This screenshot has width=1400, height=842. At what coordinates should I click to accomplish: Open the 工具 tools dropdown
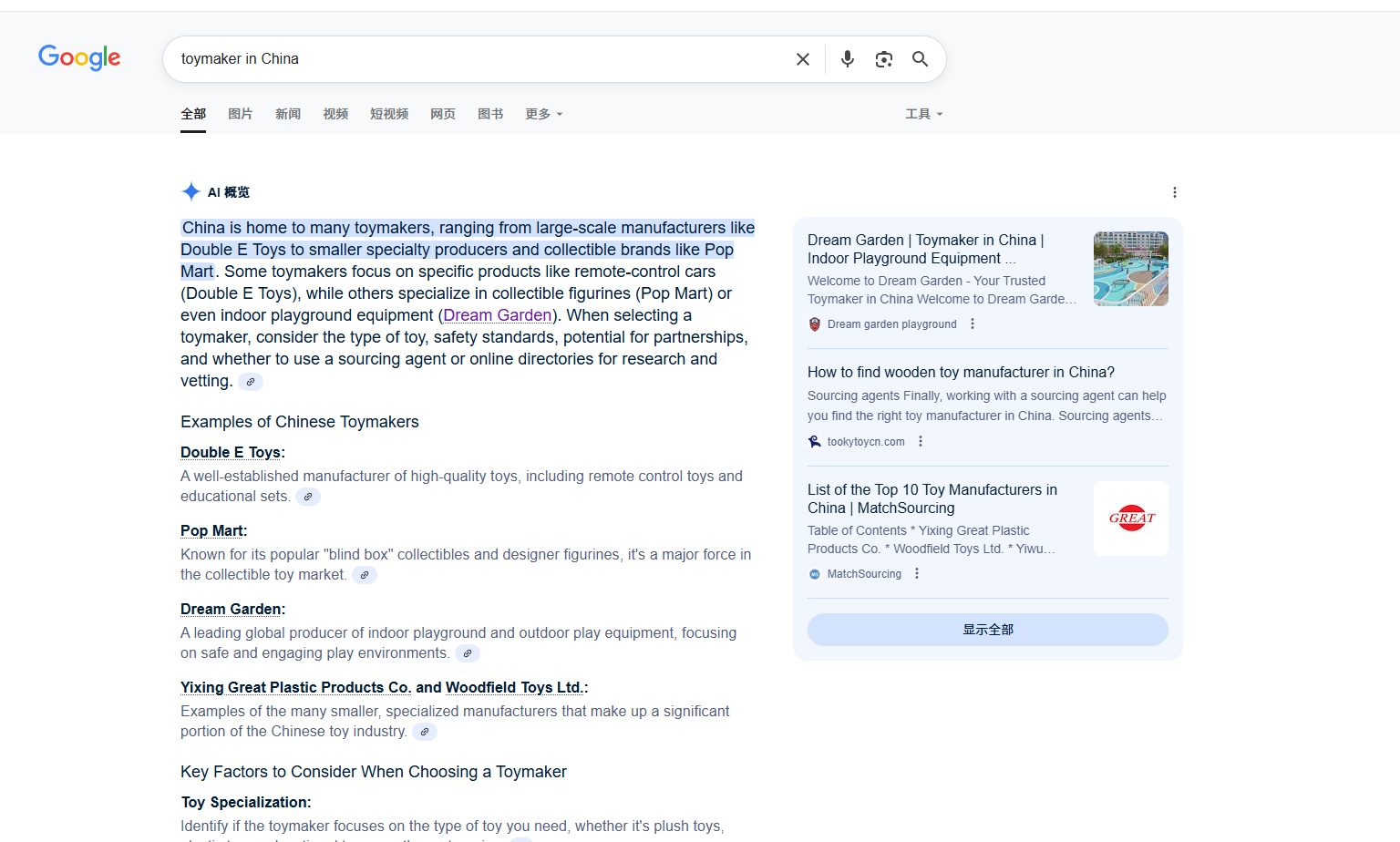click(924, 114)
